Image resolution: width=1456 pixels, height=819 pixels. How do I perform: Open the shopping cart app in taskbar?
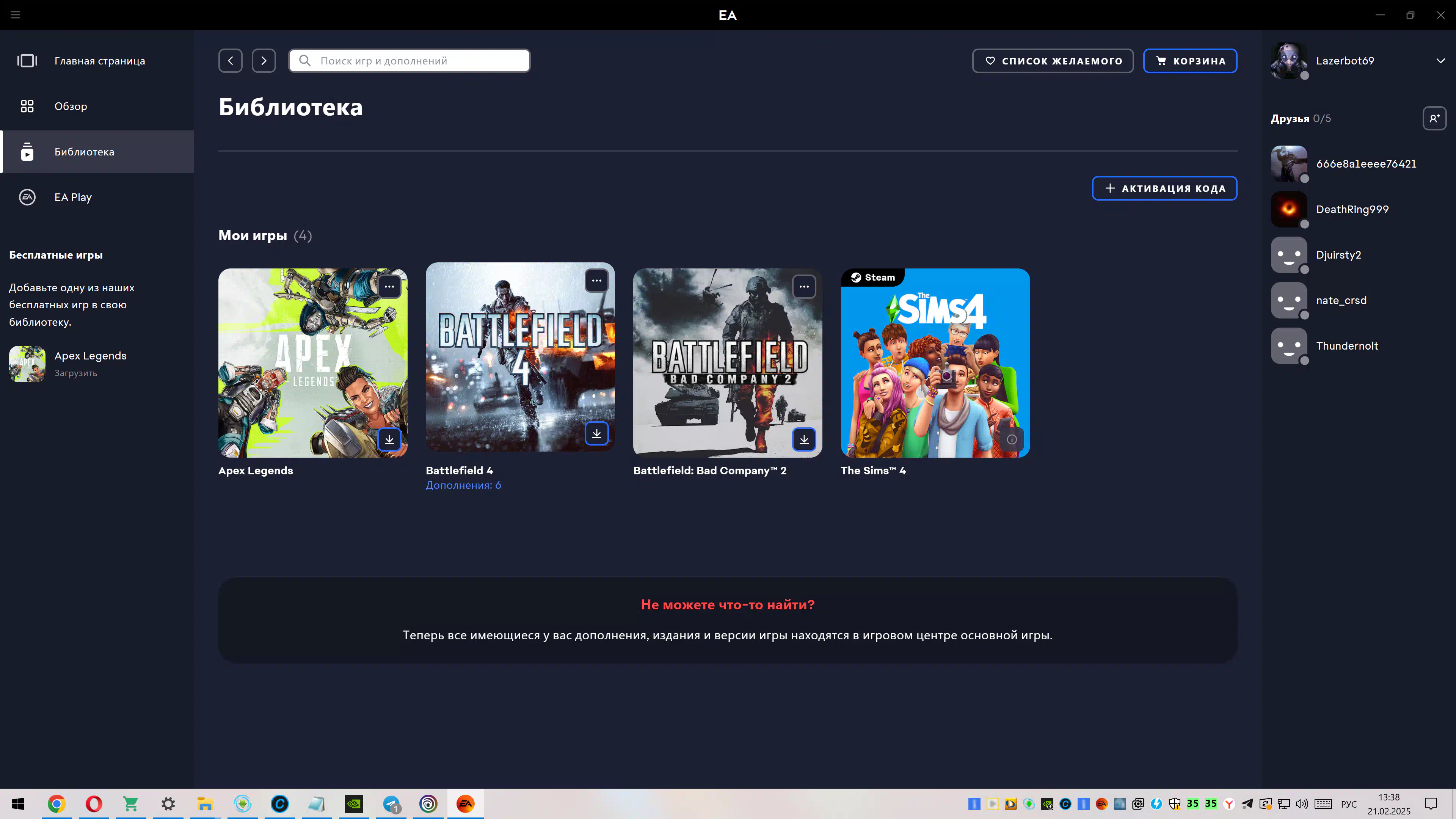(130, 804)
